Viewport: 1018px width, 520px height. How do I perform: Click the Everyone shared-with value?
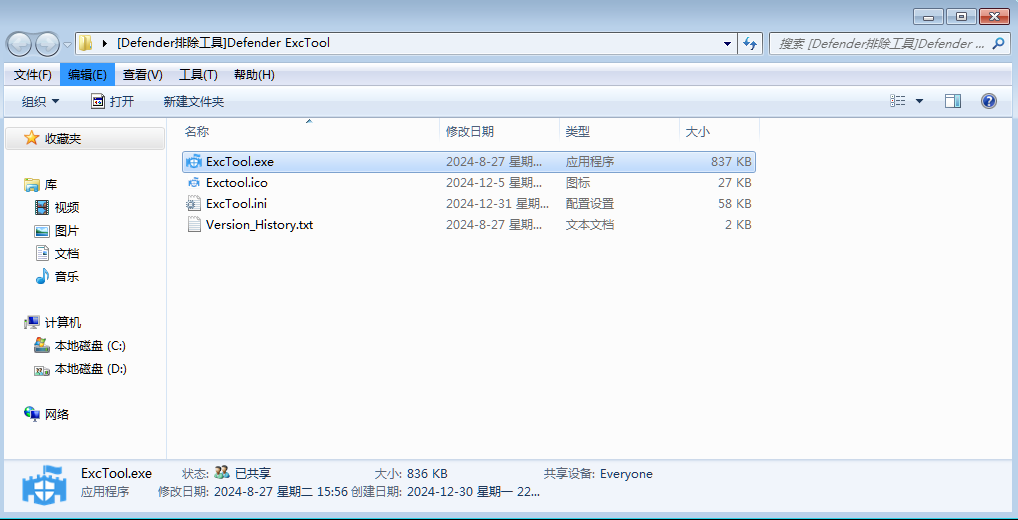point(626,474)
